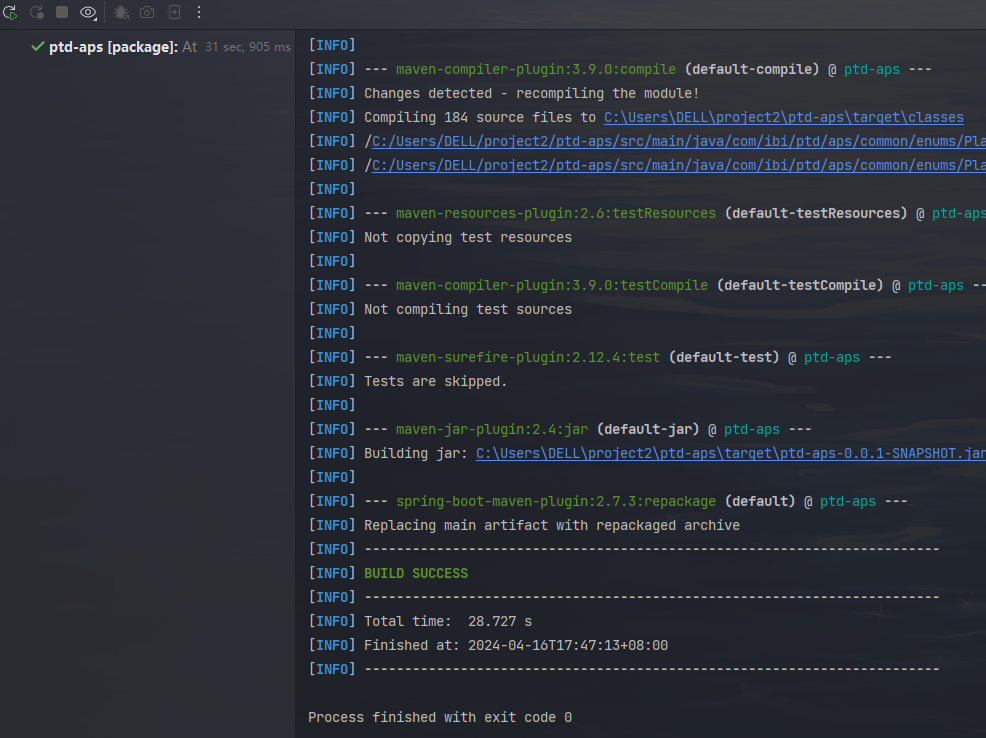Click the camera thread dump icon
This screenshot has width=986, height=738.
pos(147,12)
